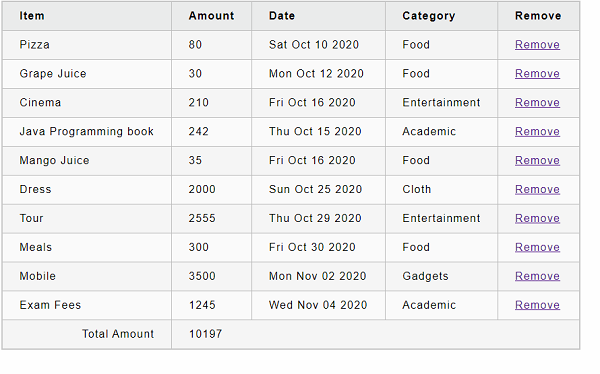Click the Amount column header
The height and width of the screenshot is (374, 600).
[211, 16]
